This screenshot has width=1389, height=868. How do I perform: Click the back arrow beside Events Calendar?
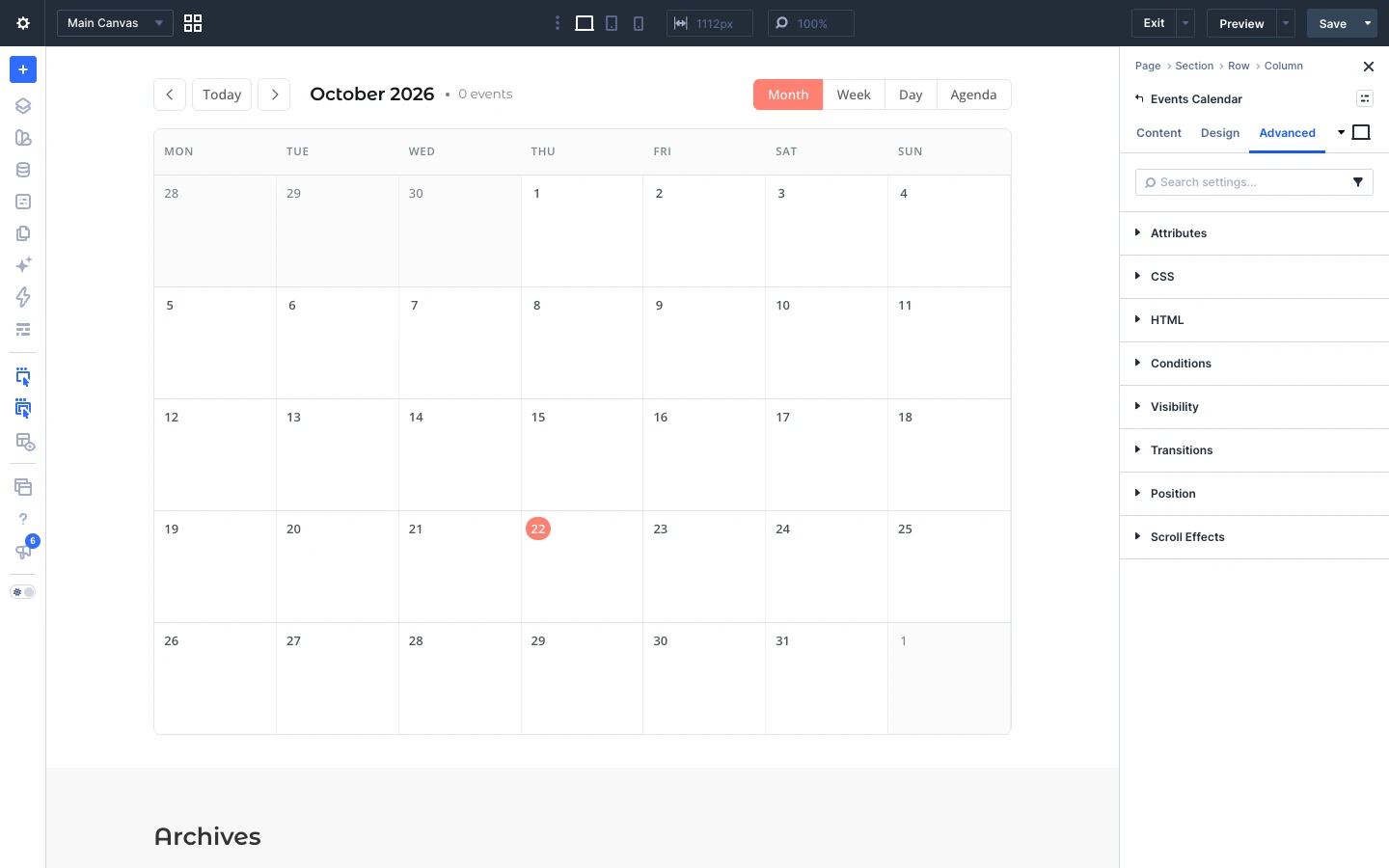pyautogui.click(x=1139, y=98)
